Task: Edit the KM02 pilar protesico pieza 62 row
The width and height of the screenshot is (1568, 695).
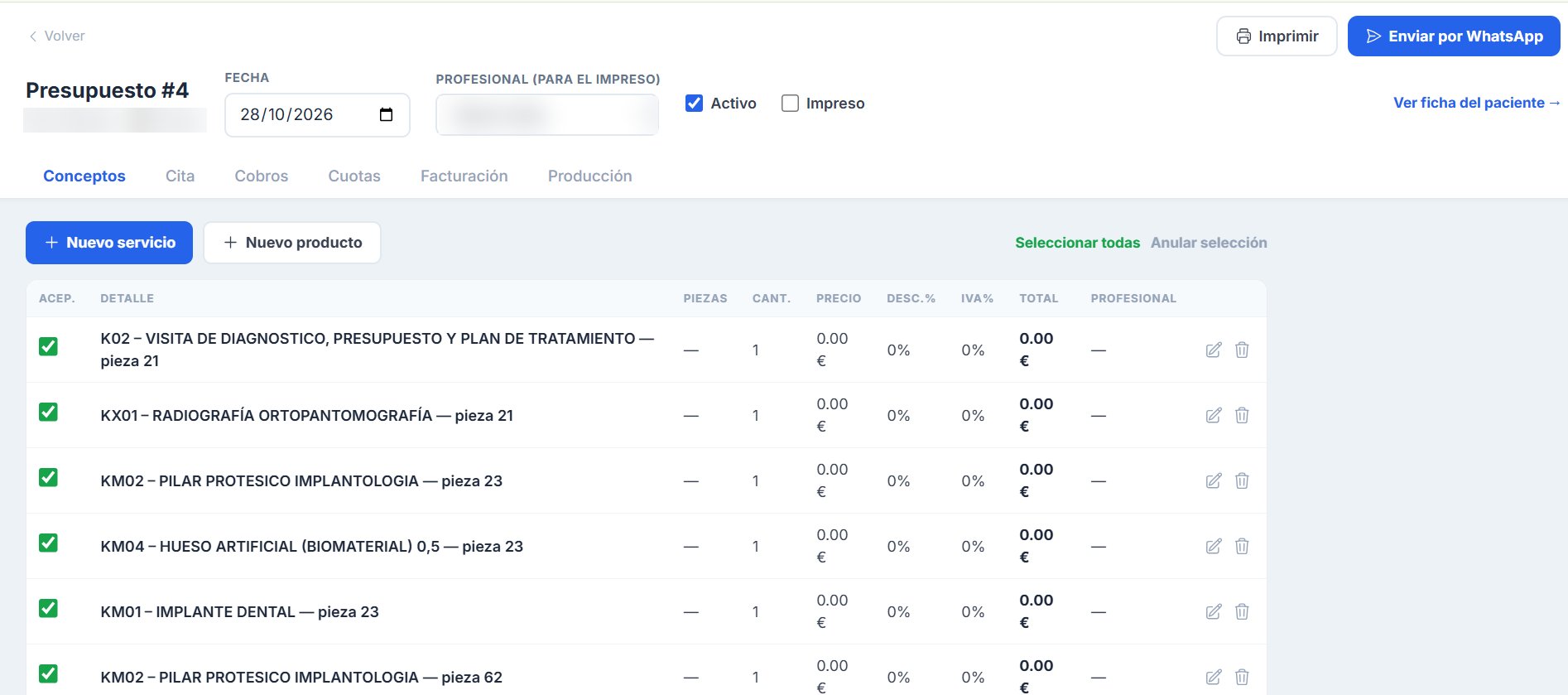Action: click(x=1214, y=677)
